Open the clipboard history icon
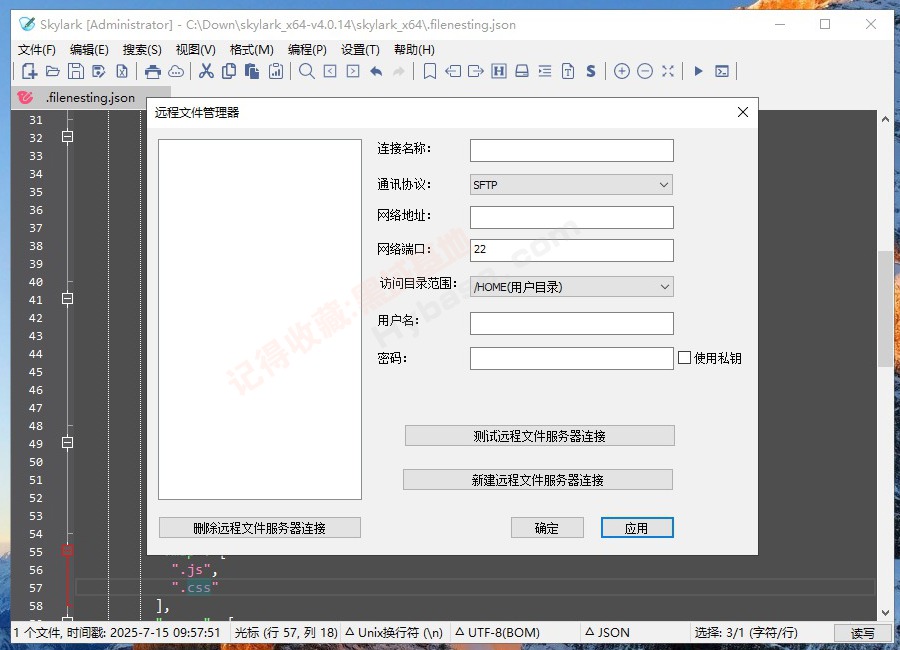The image size is (900, 650). [x=276, y=71]
